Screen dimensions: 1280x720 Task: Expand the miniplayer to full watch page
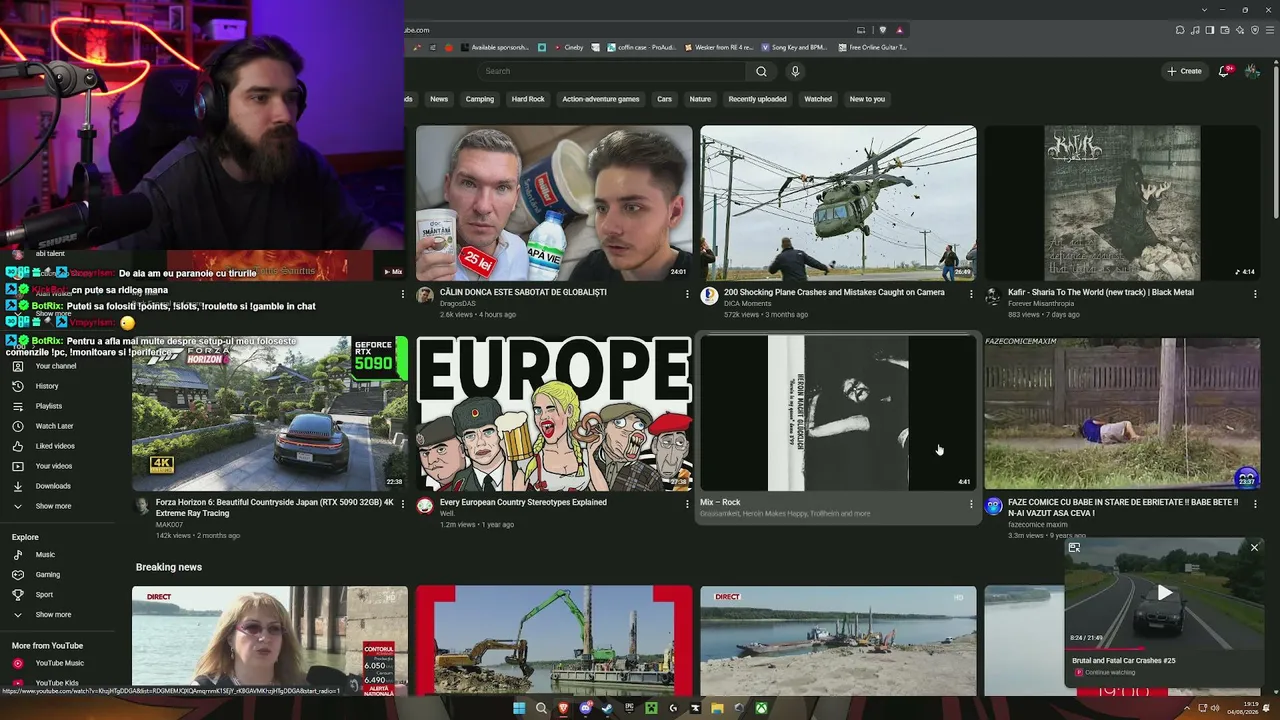(1074, 548)
